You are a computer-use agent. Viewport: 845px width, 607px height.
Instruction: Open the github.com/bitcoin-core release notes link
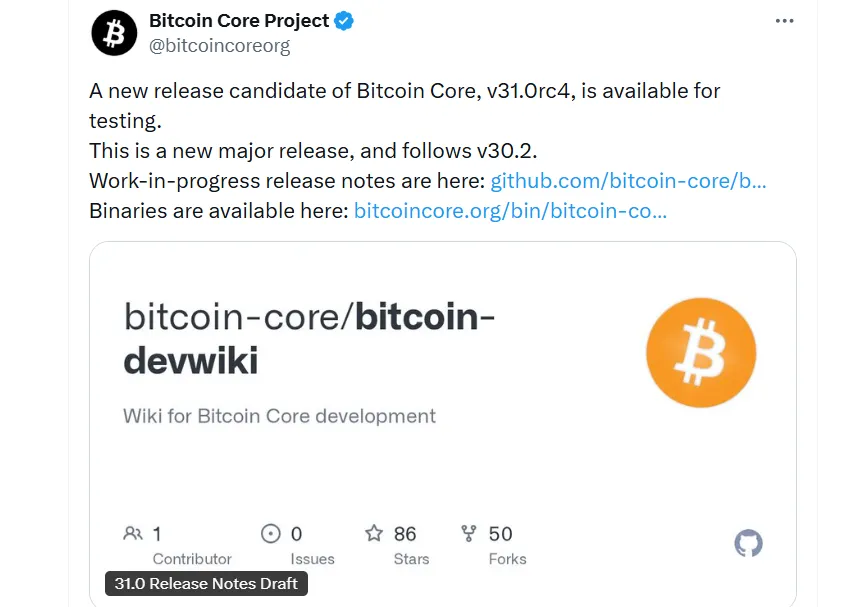point(628,181)
